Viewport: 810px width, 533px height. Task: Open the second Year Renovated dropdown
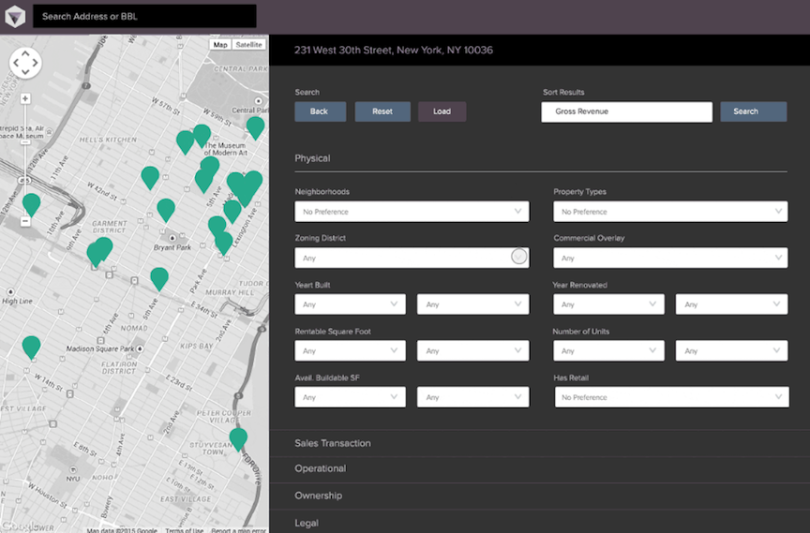731,304
